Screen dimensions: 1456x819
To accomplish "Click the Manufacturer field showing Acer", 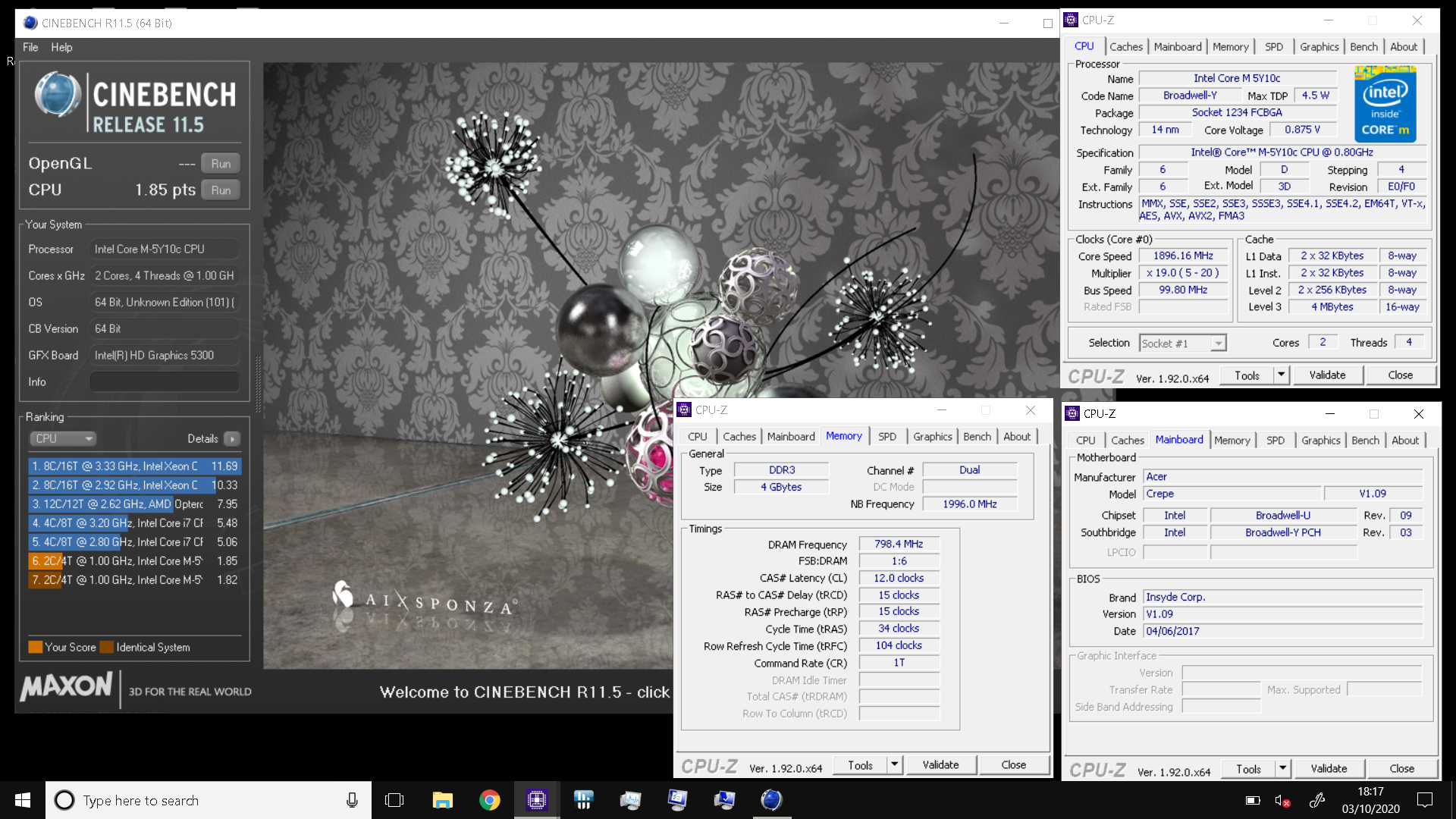I will coord(1282,477).
